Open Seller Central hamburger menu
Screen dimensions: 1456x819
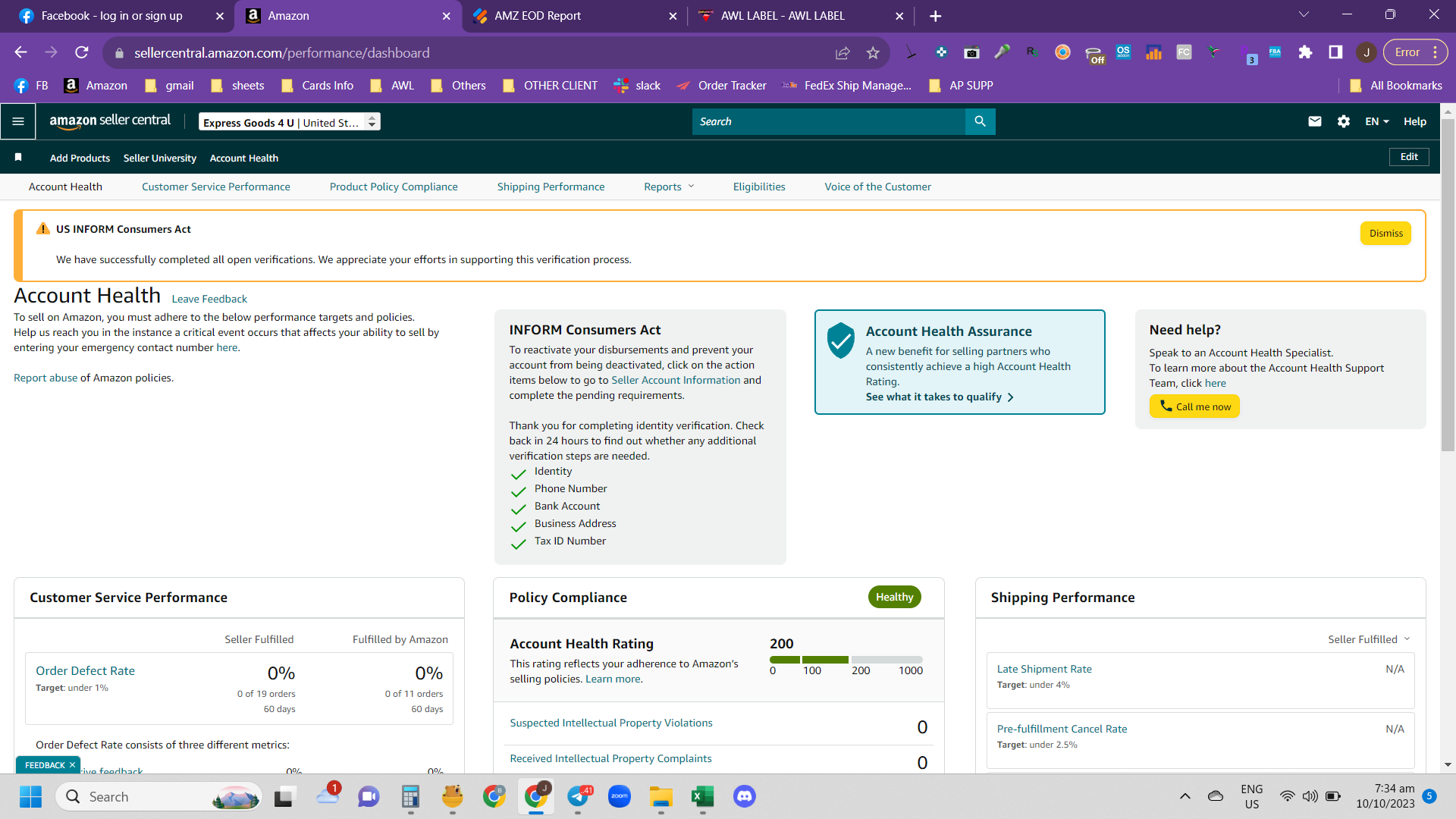[x=18, y=121]
